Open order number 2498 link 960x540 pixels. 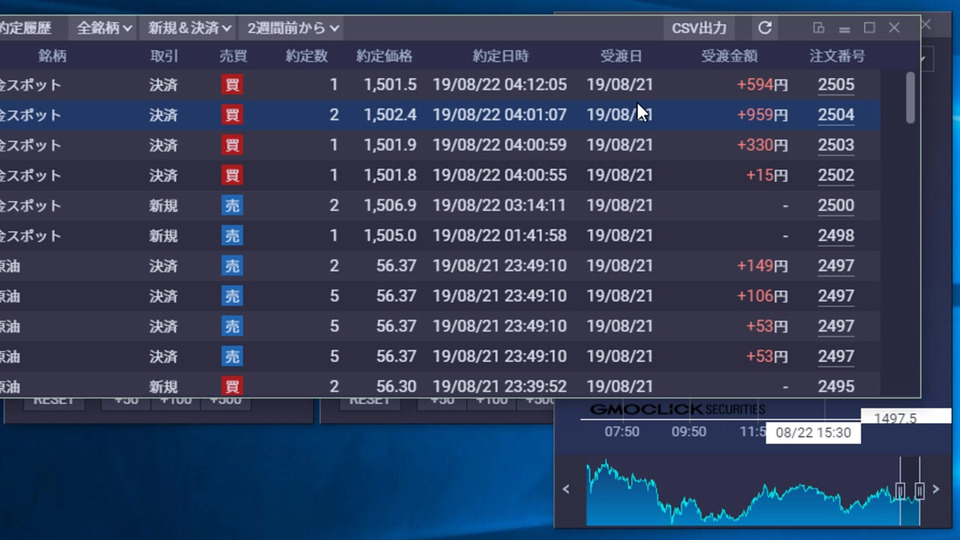(x=836, y=236)
